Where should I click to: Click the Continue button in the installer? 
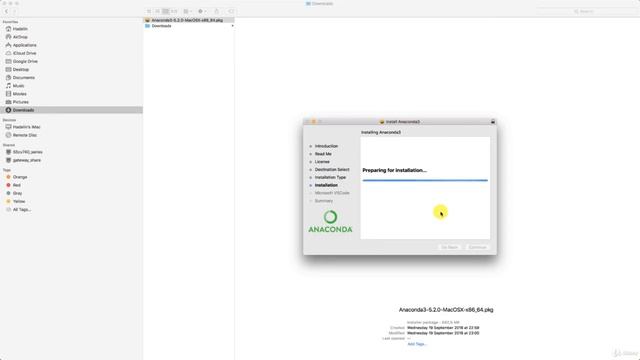[478, 247]
